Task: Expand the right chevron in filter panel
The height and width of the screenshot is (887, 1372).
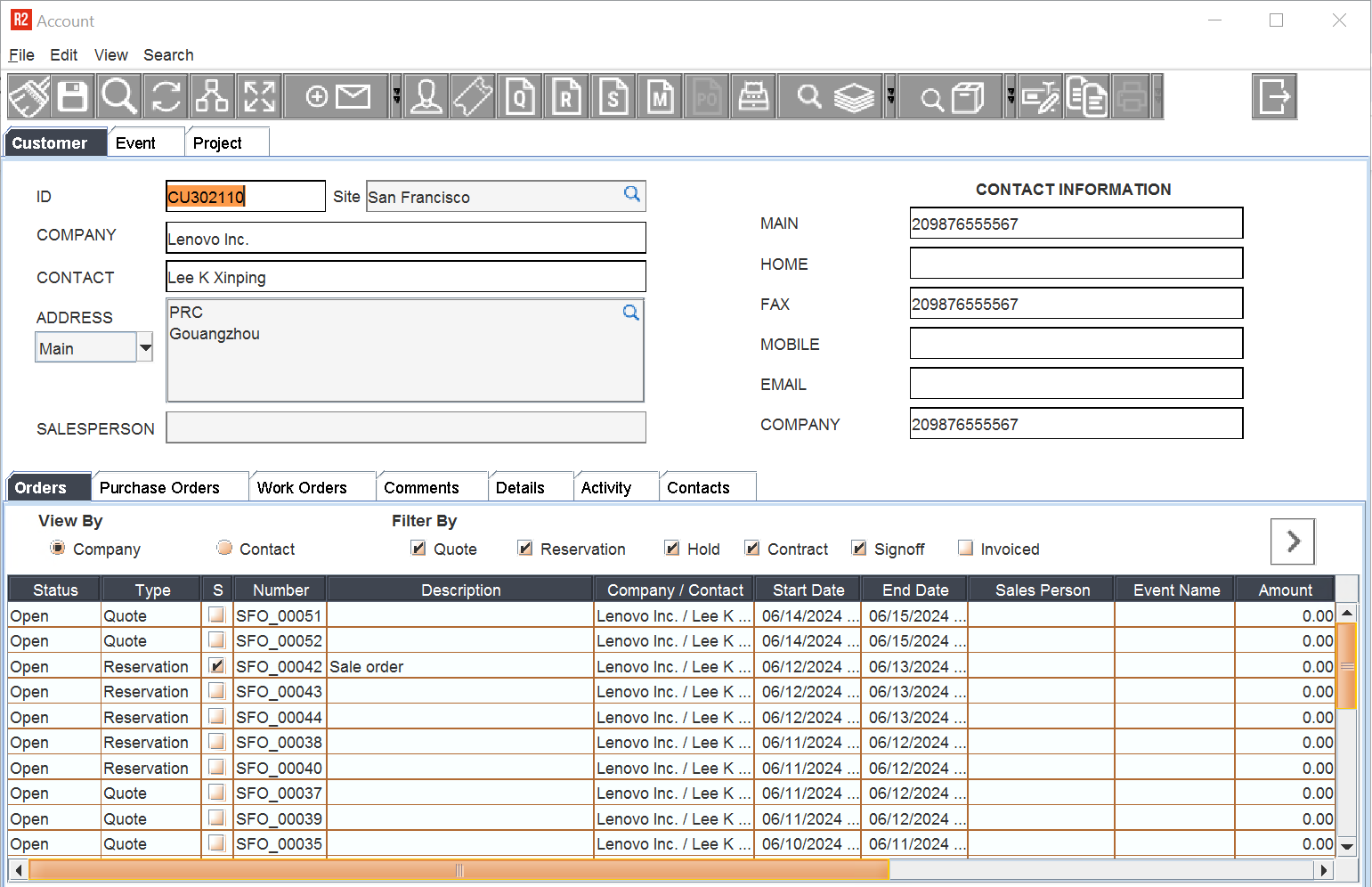Action: click(x=1292, y=541)
